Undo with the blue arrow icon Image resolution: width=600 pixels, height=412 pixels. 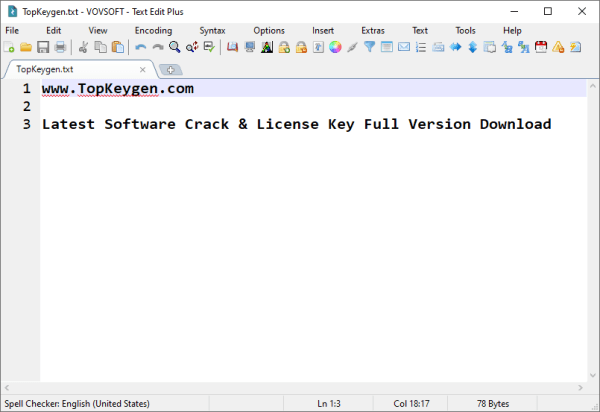tap(140, 47)
